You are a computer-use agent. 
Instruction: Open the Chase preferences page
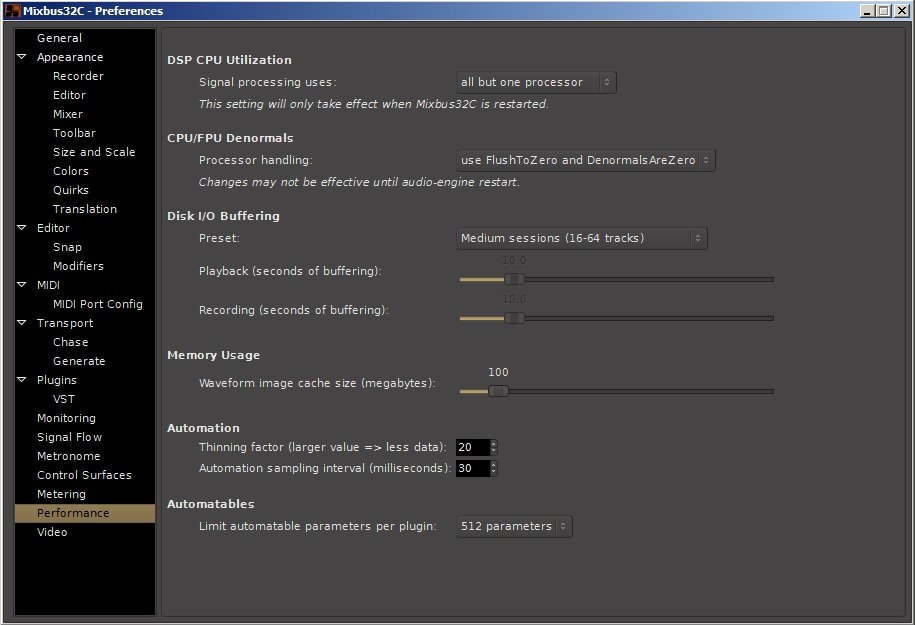pyautogui.click(x=71, y=342)
